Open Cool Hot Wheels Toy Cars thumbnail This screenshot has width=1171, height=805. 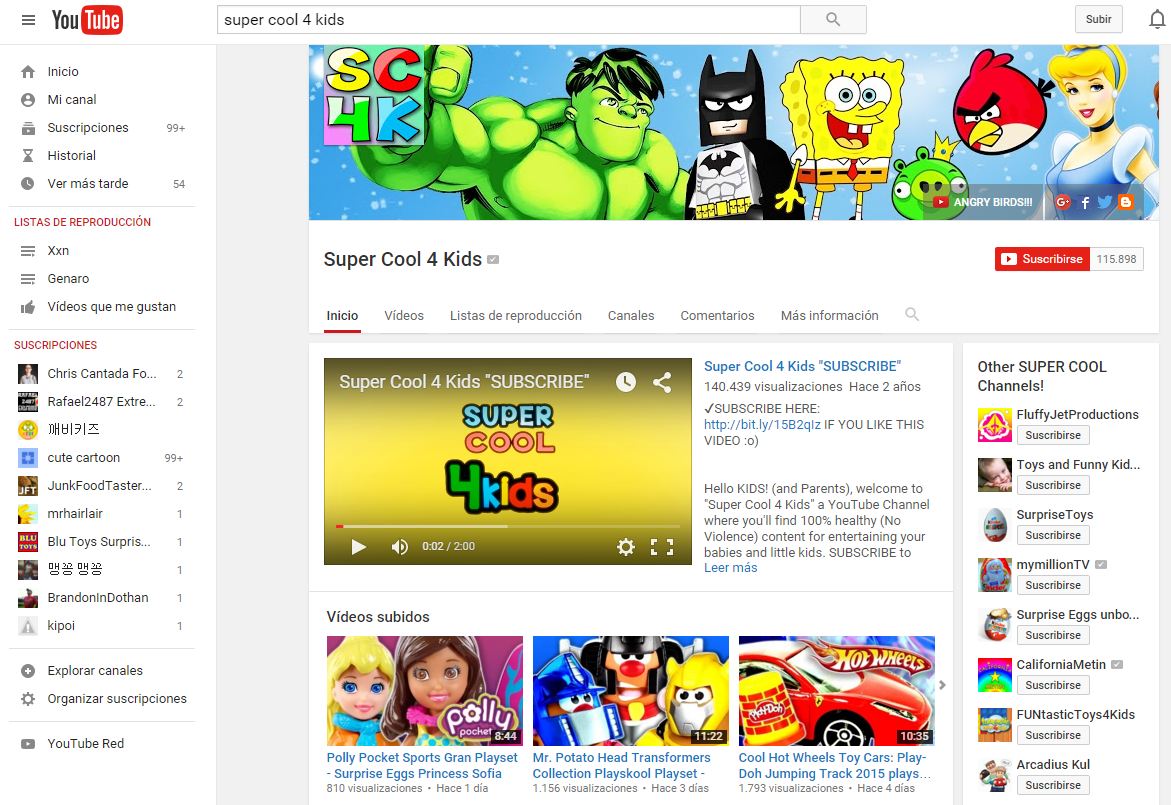click(x=836, y=691)
